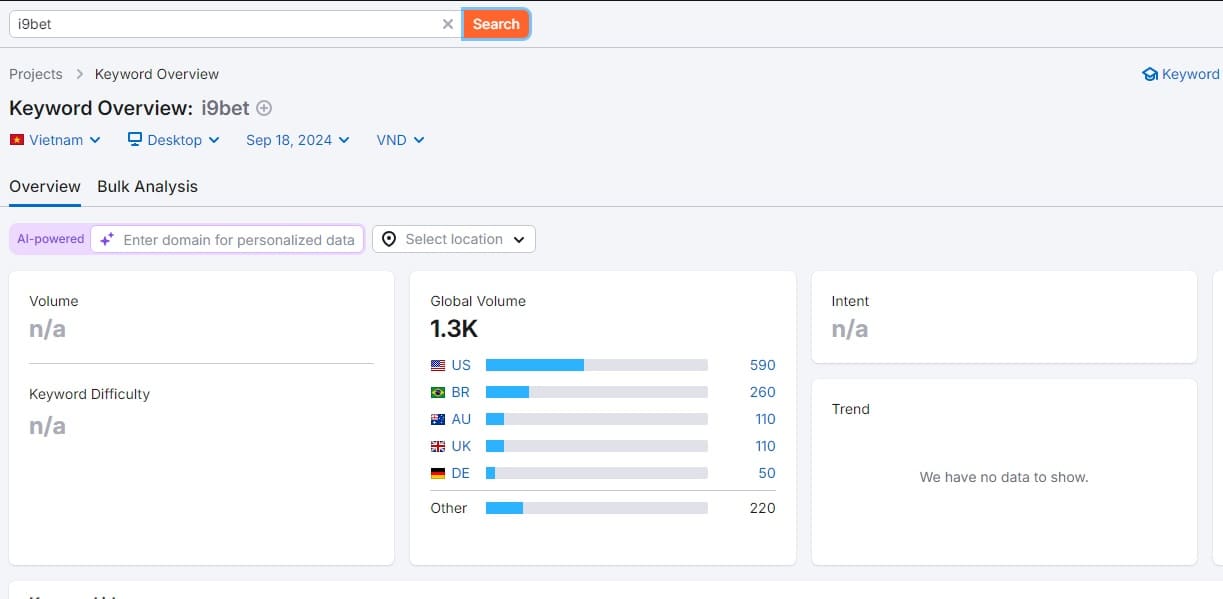Click the BR country link
Viewport: 1223px width, 599px height.
point(460,392)
